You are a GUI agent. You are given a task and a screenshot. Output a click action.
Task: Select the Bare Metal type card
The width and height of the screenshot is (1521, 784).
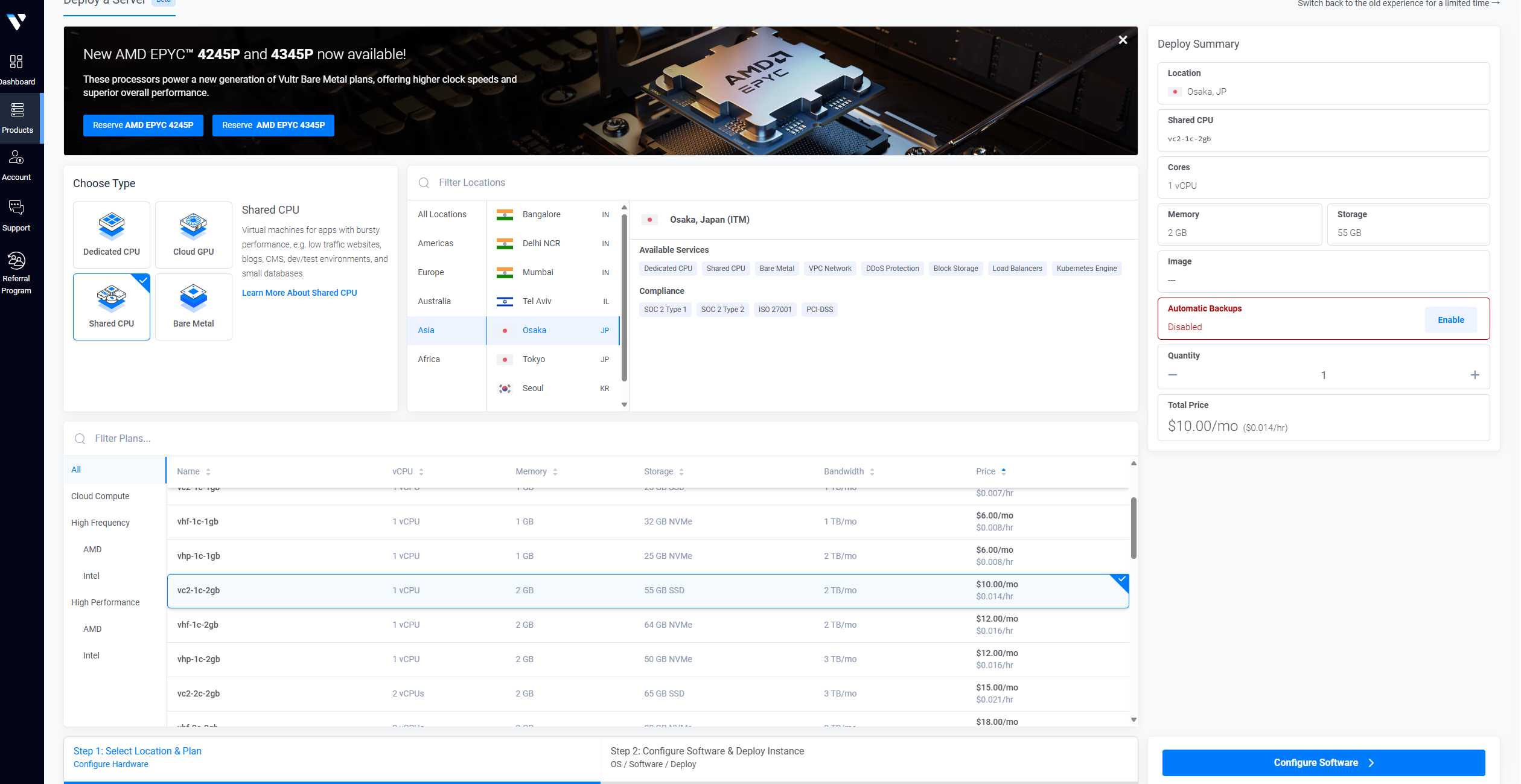pyautogui.click(x=194, y=307)
